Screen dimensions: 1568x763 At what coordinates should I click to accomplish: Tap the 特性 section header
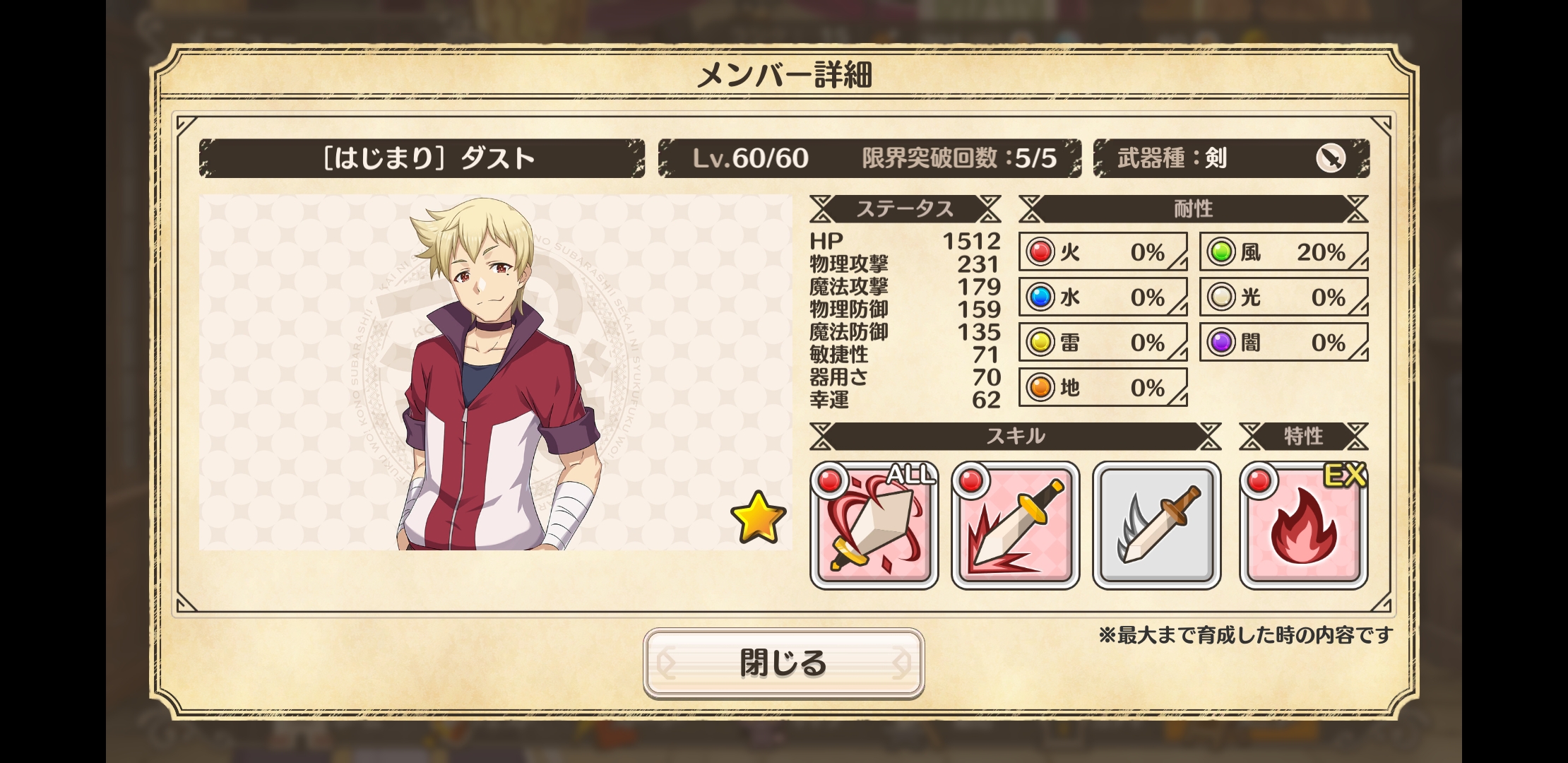coord(1303,436)
